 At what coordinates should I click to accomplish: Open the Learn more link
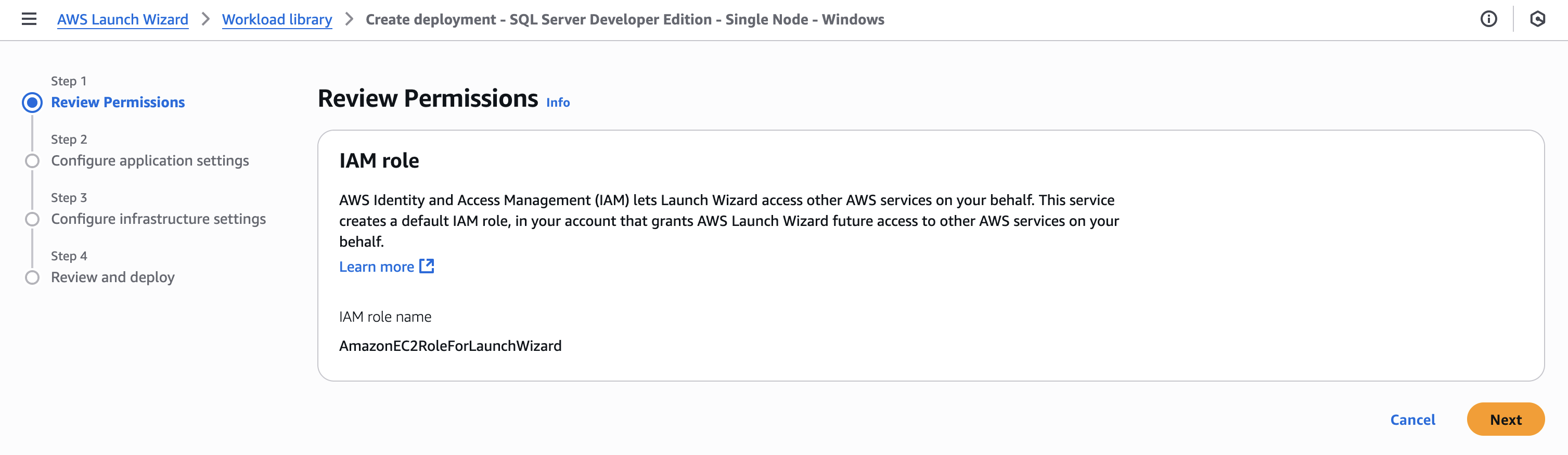[377, 266]
